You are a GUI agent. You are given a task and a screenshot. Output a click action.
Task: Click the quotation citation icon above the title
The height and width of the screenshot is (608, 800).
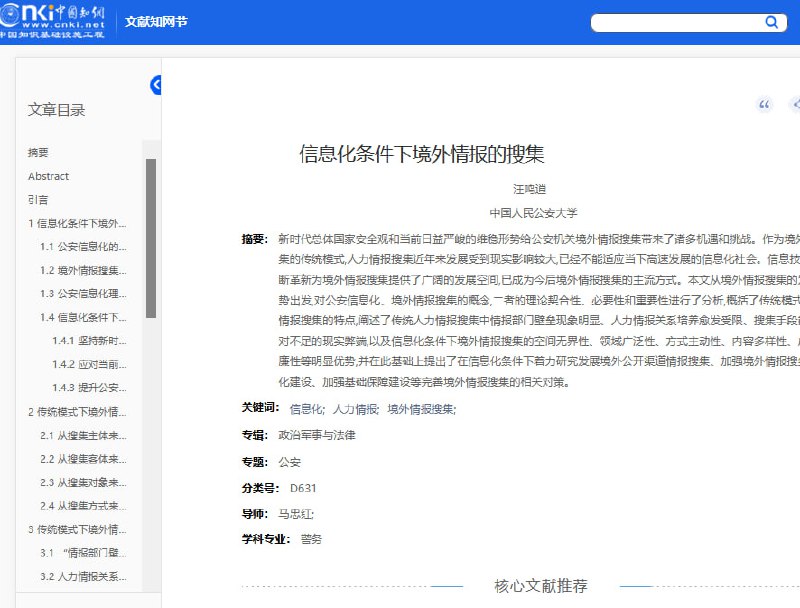click(764, 105)
